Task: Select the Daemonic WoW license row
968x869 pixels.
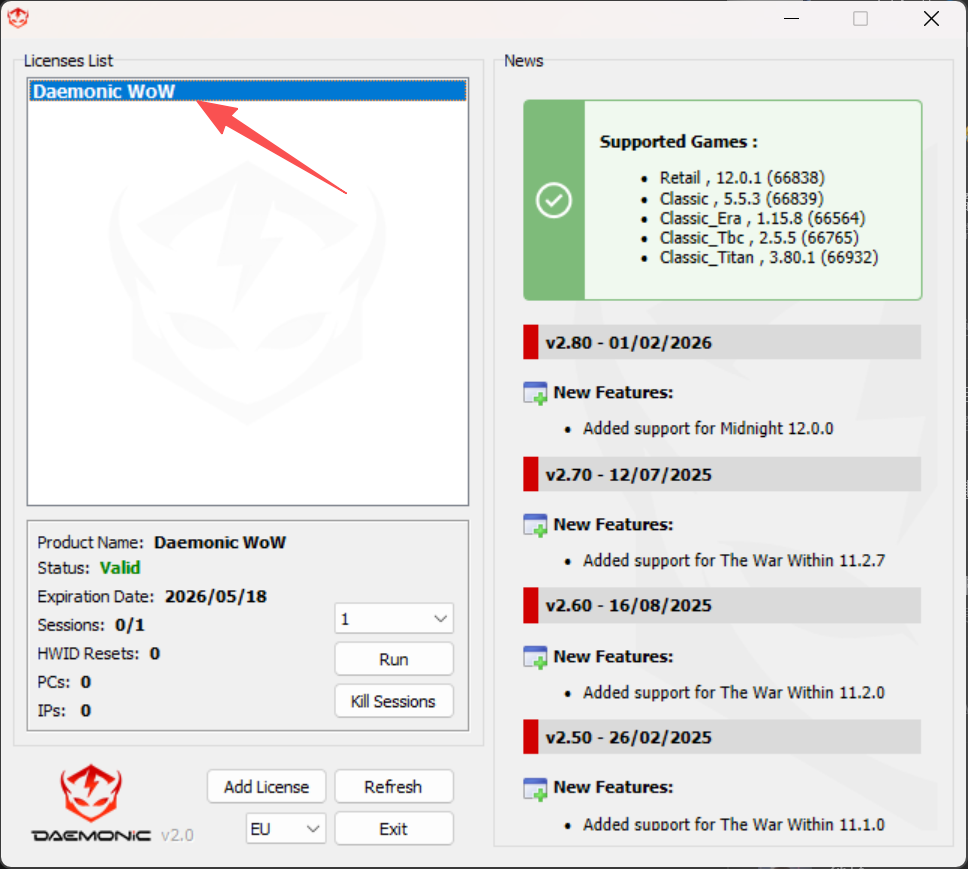Action: [248, 91]
